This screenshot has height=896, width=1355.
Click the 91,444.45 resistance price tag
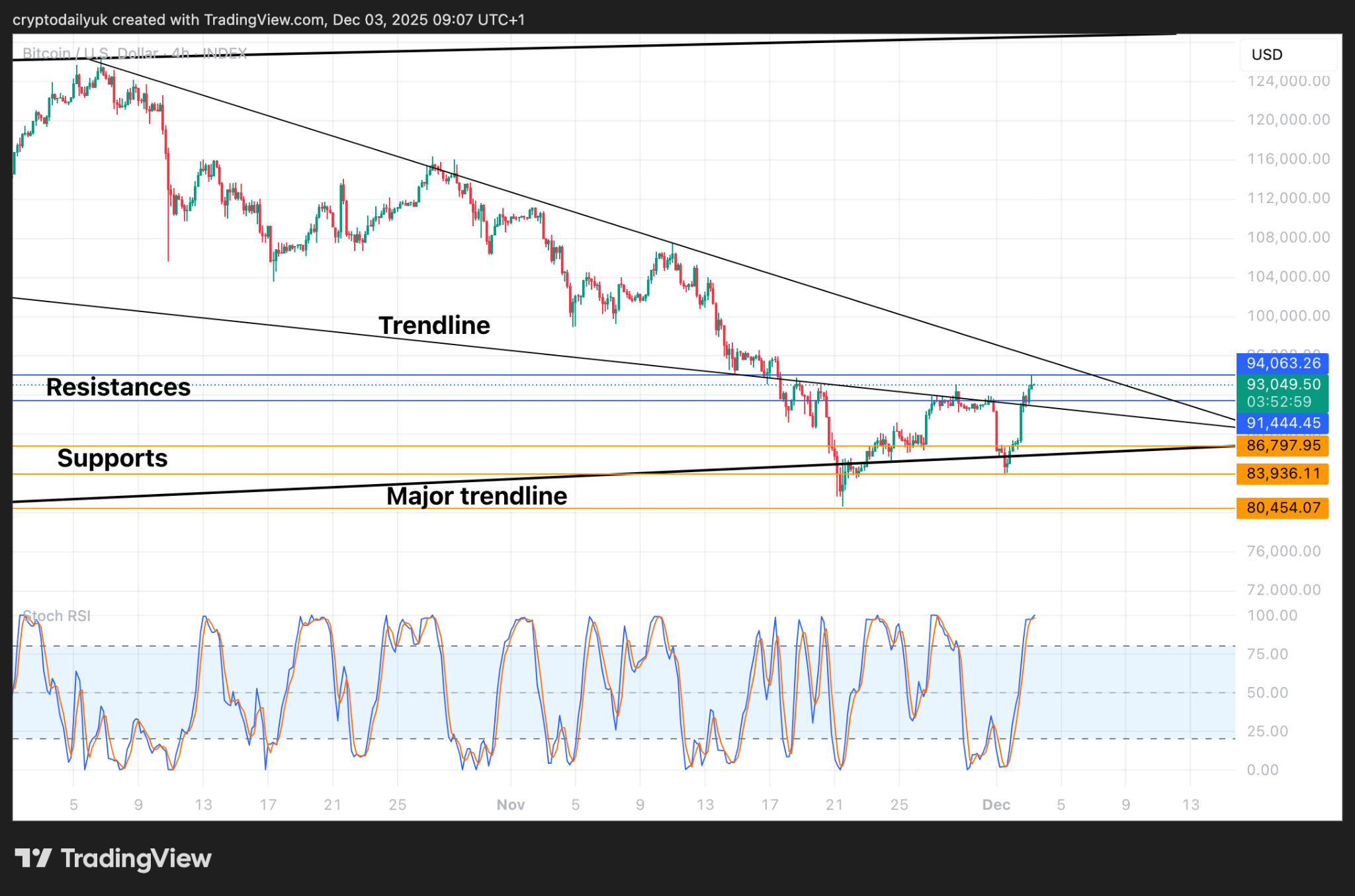(x=1282, y=423)
